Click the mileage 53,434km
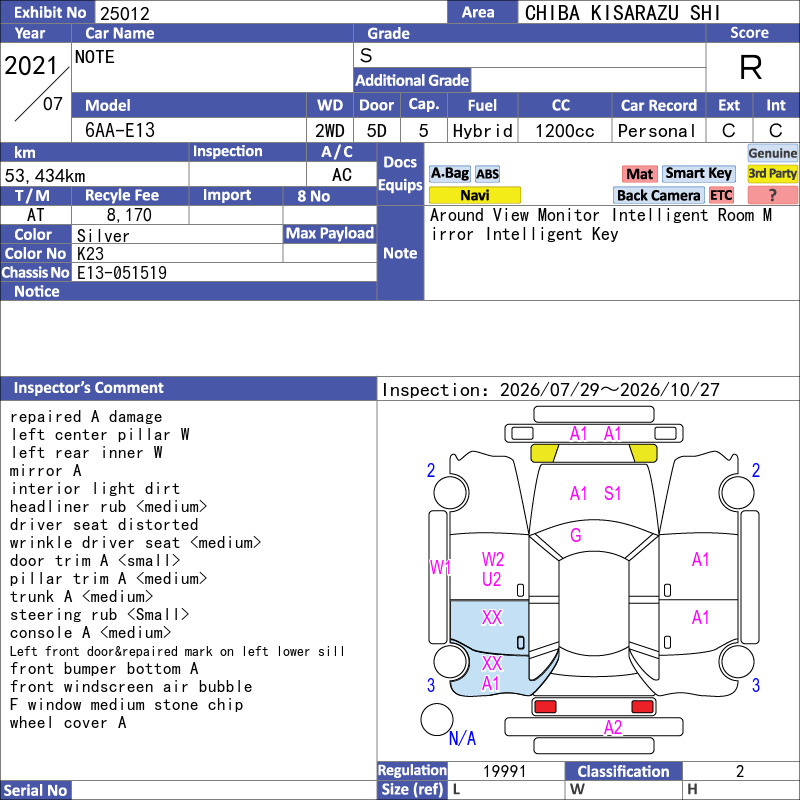Image resolution: width=800 pixels, height=800 pixels. click(45, 176)
